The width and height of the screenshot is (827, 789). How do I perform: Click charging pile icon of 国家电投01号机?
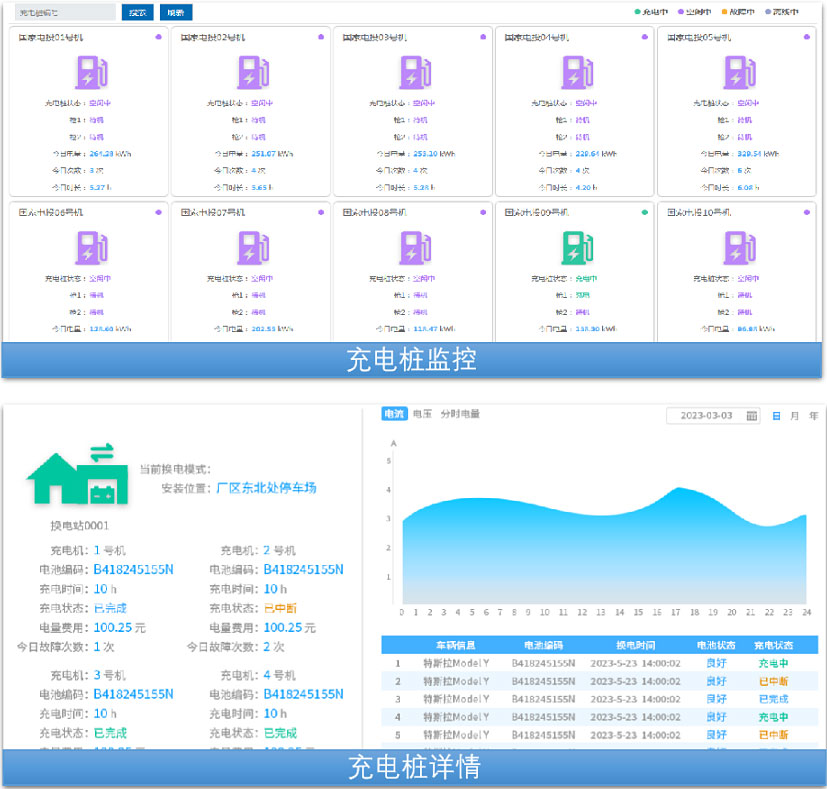[88, 72]
